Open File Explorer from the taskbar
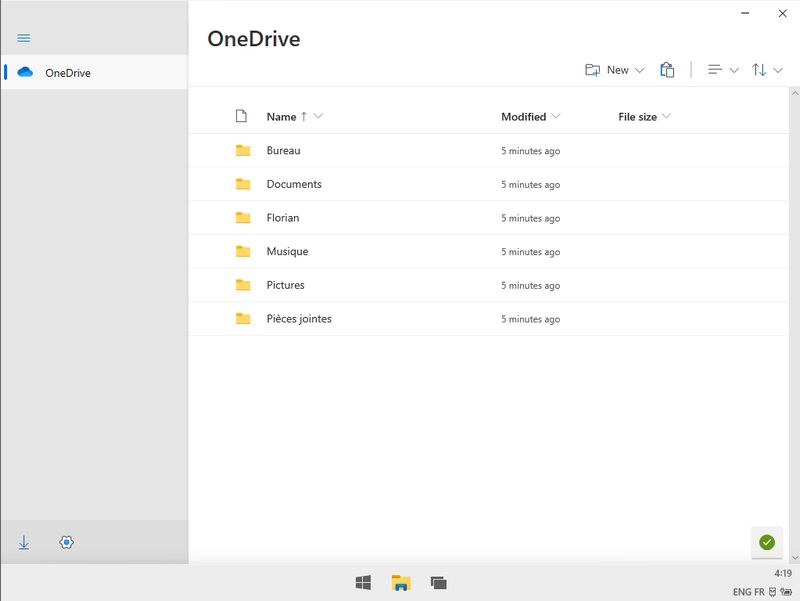The image size is (800, 601). [401, 582]
